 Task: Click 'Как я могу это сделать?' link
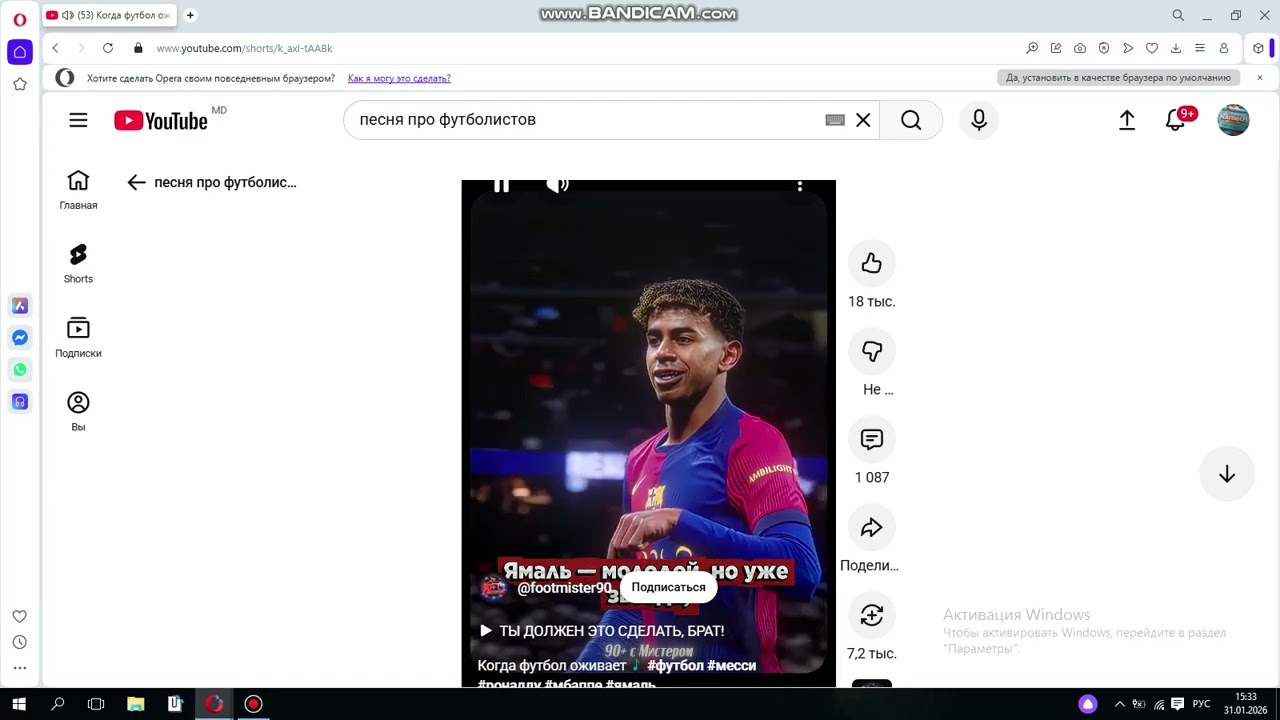(x=399, y=78)
